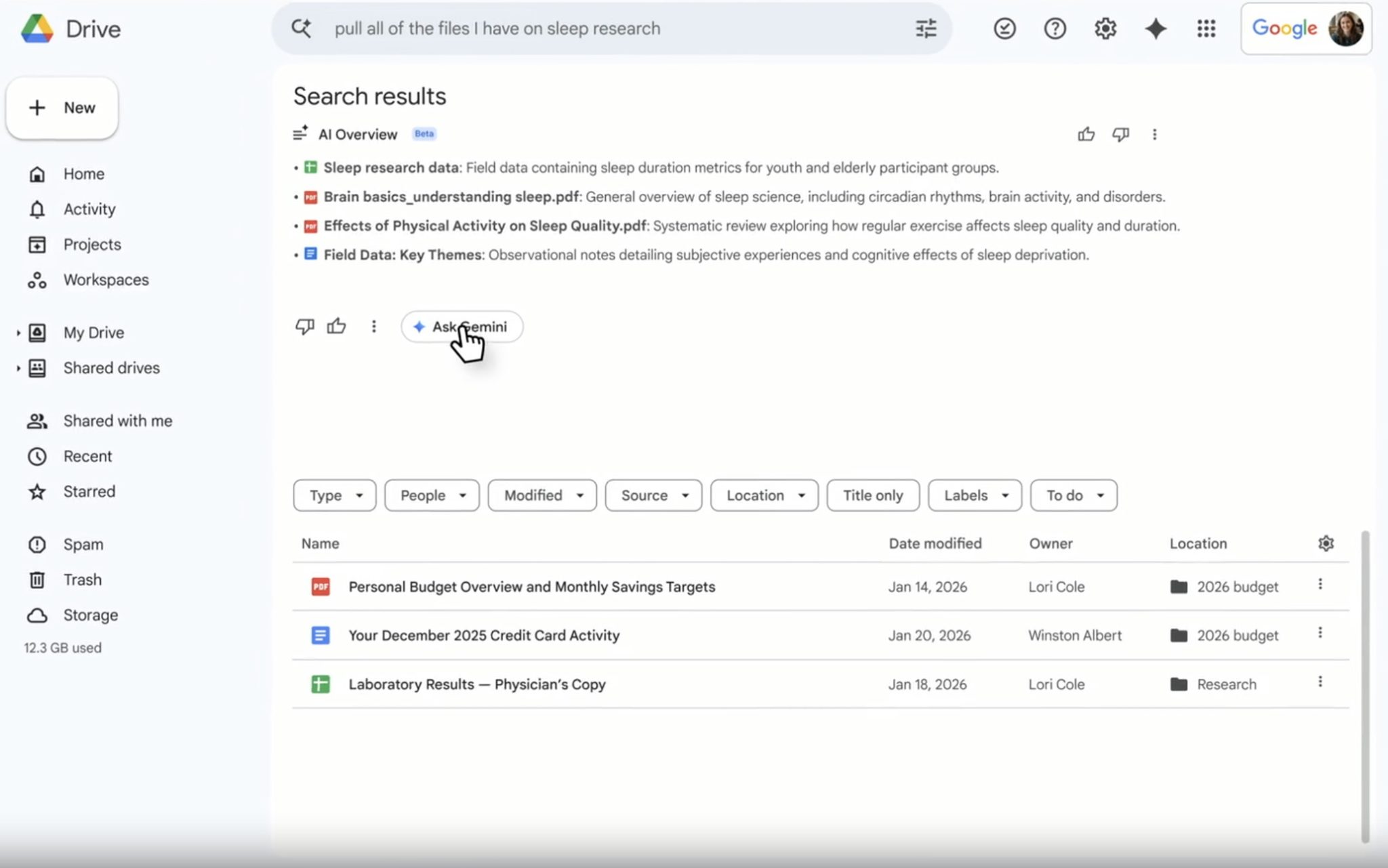This screenshot has height=868, width=1388.
Task: Click the offline ready checkmark icon
Action: coord(1004,28)
